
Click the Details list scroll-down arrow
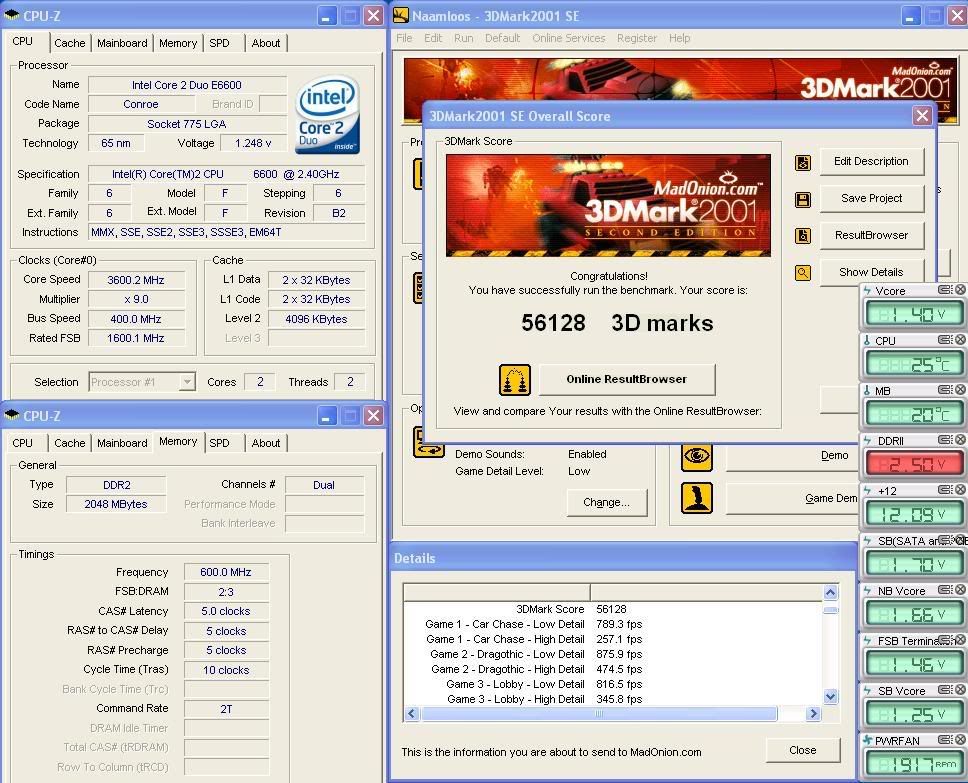(830, 697)
